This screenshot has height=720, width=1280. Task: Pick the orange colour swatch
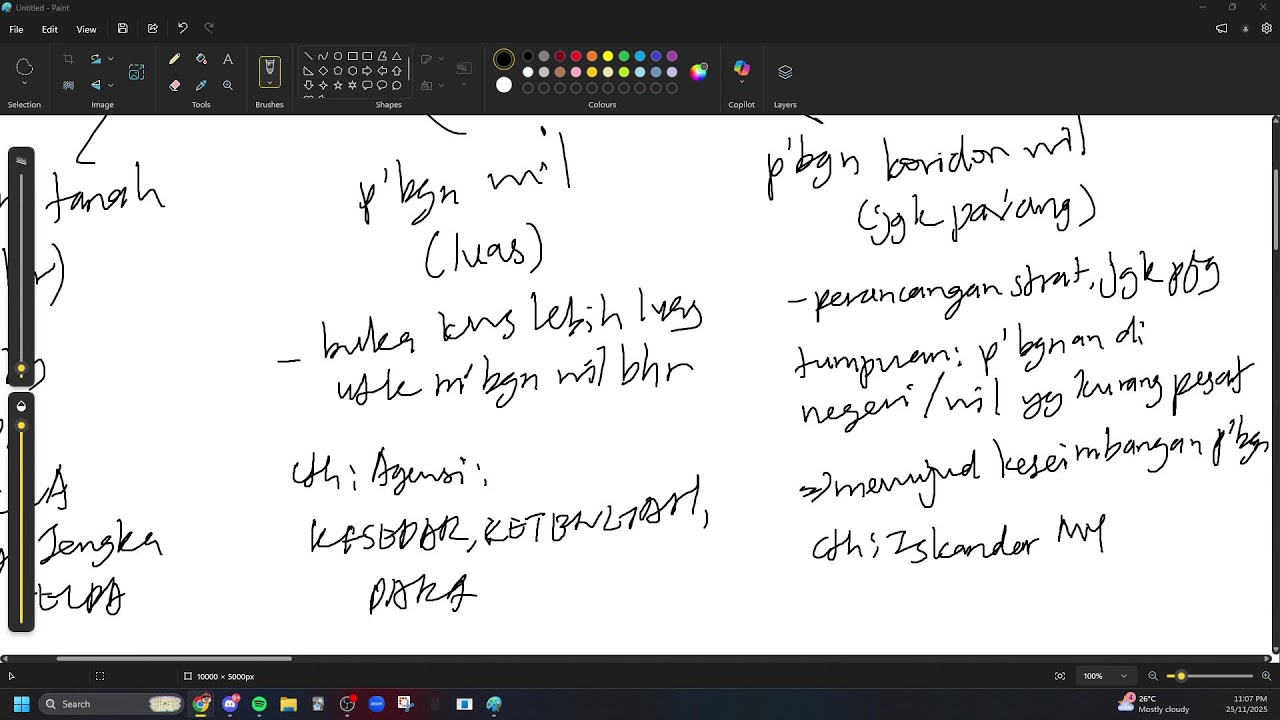pos(592,56)
